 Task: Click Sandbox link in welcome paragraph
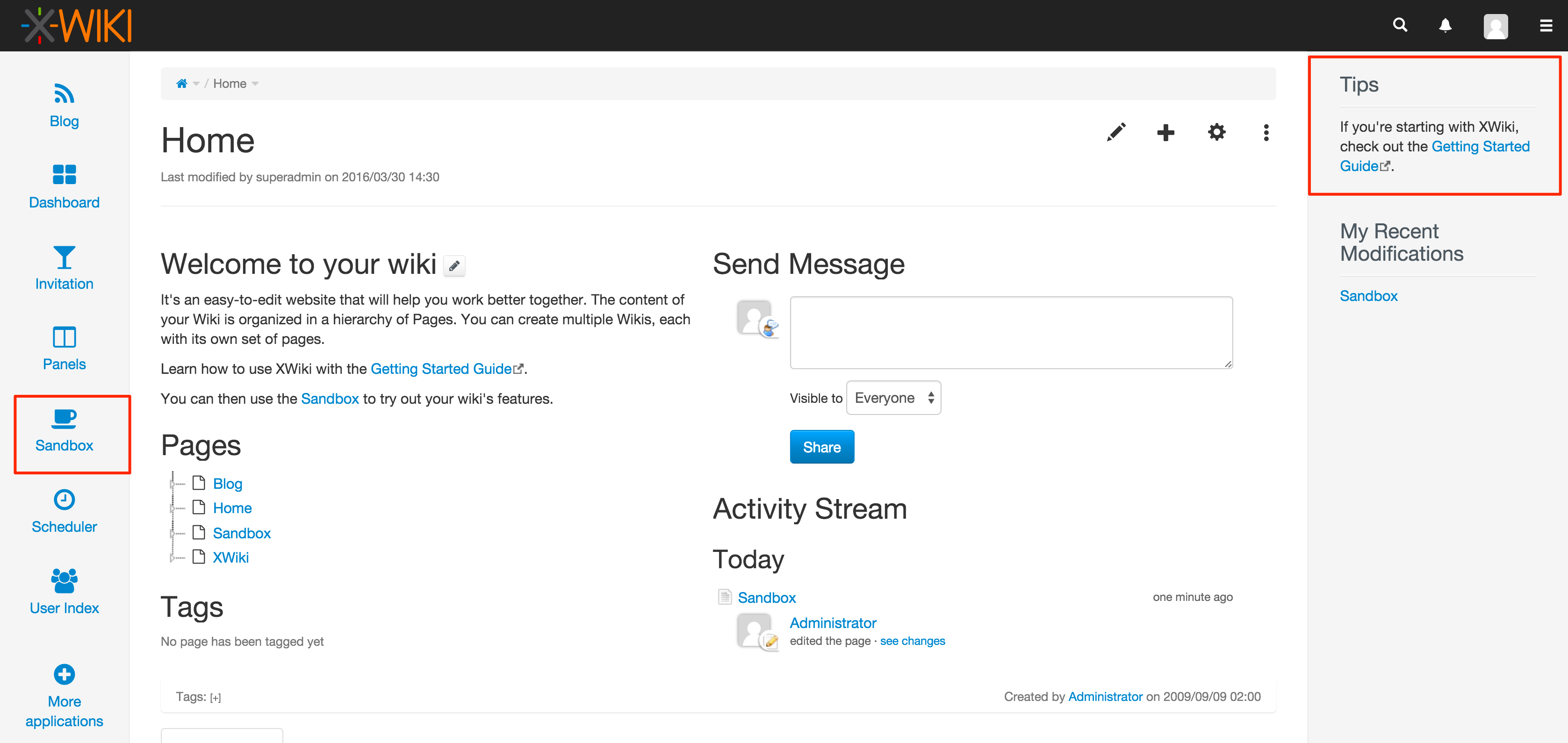pos(330,399)
